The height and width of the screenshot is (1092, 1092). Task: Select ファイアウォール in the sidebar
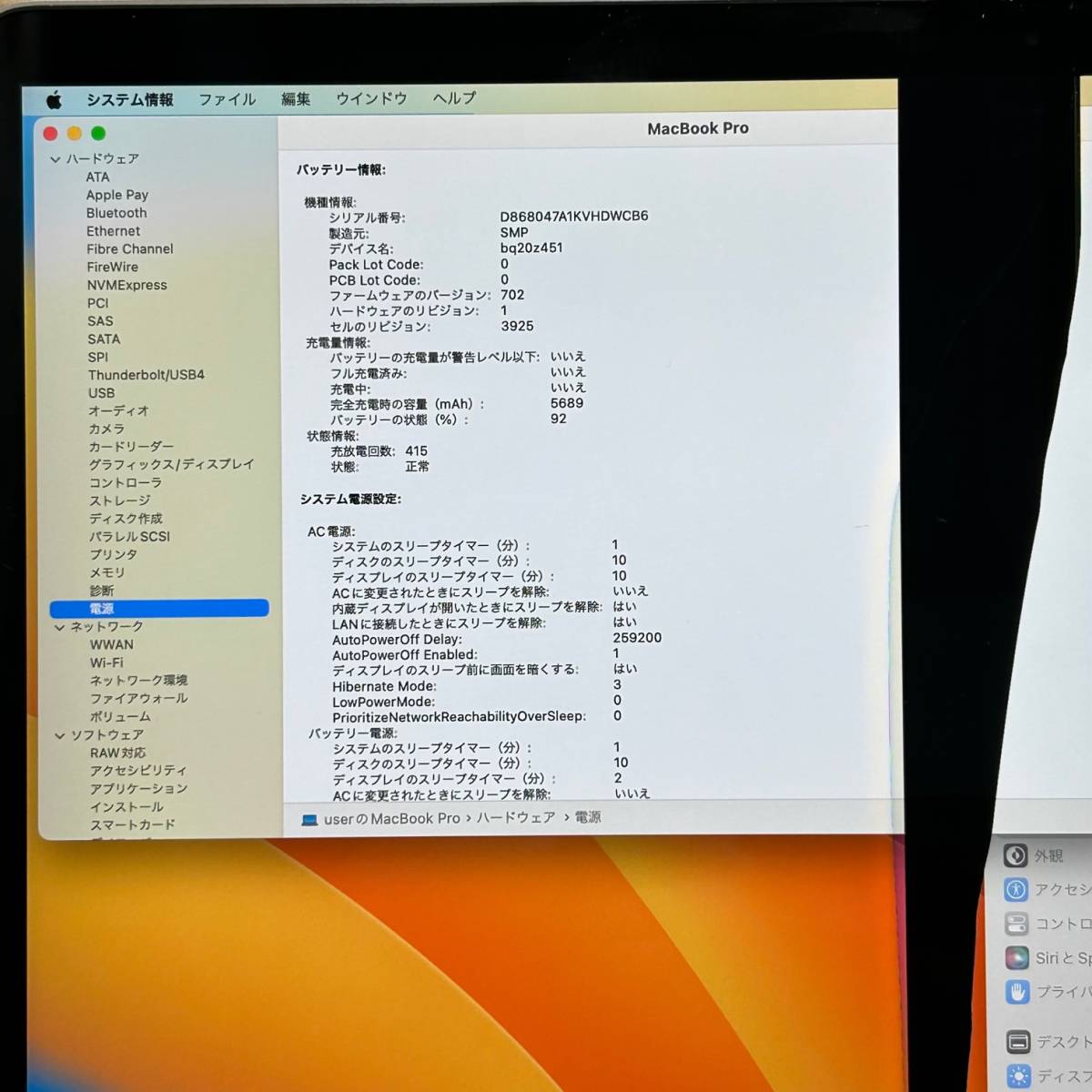pos(139,699)
